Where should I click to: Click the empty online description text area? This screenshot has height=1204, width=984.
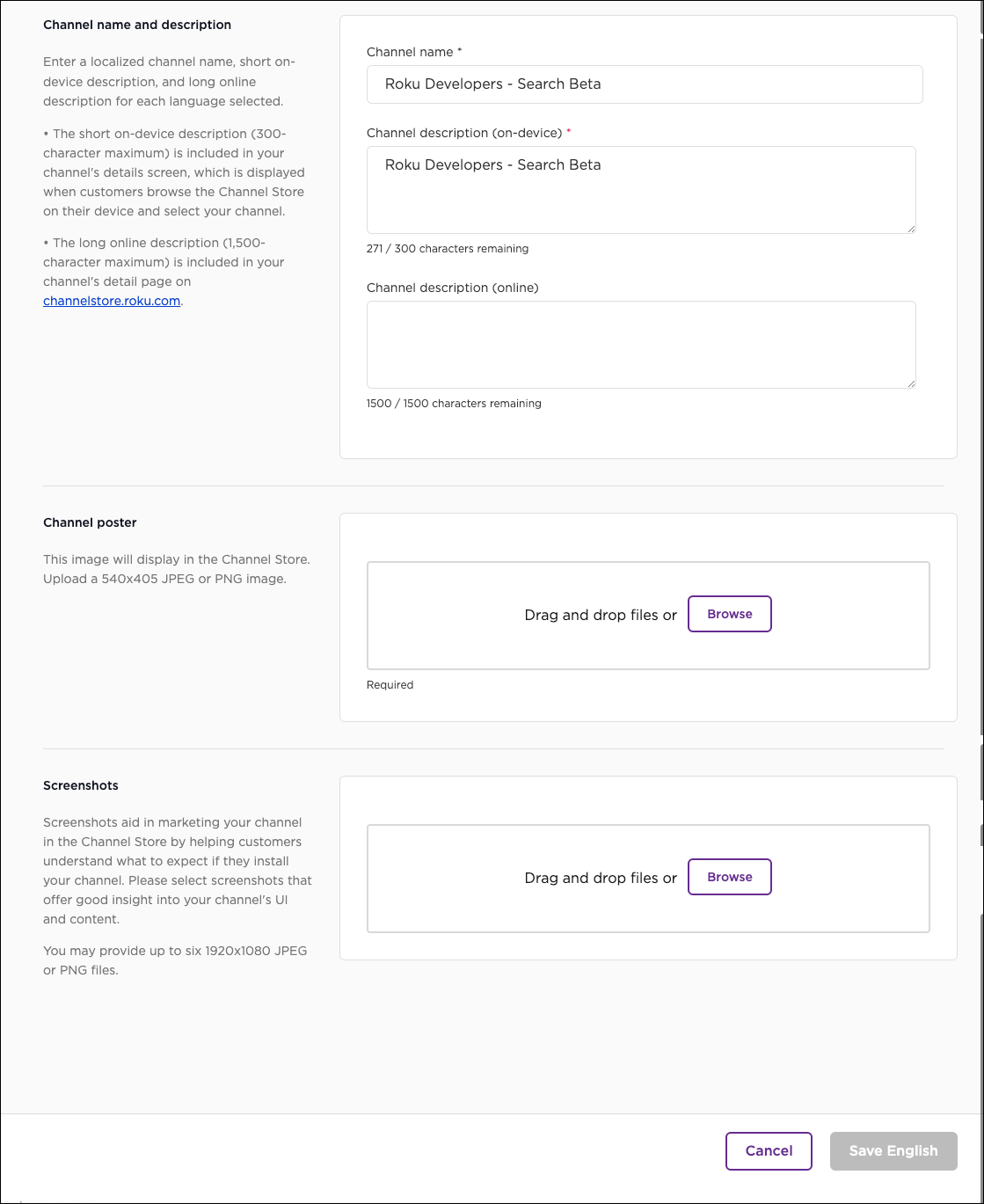(641, 344)
